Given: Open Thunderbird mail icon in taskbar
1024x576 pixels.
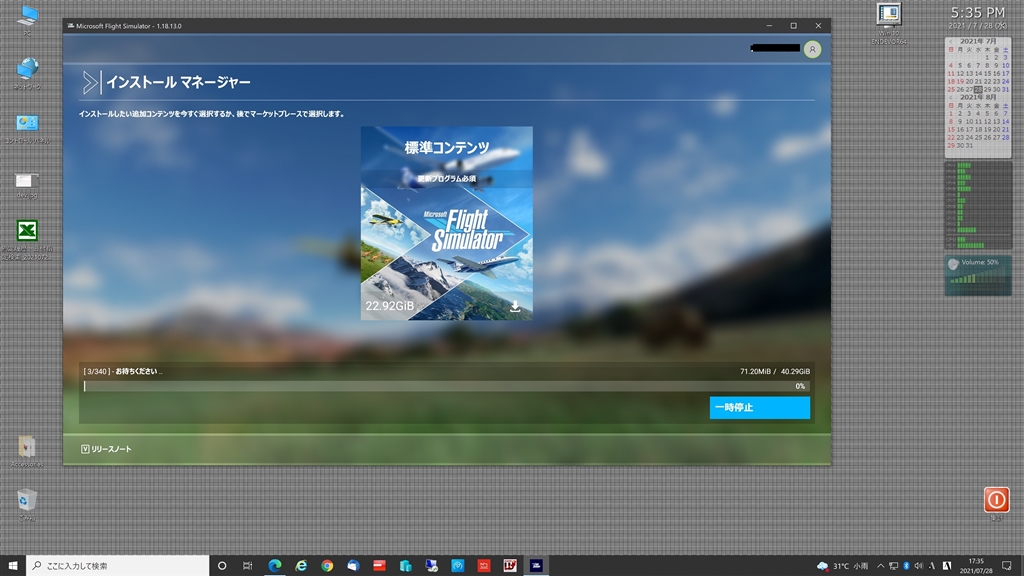Looking at the screenshot, I should coord(353,566).
